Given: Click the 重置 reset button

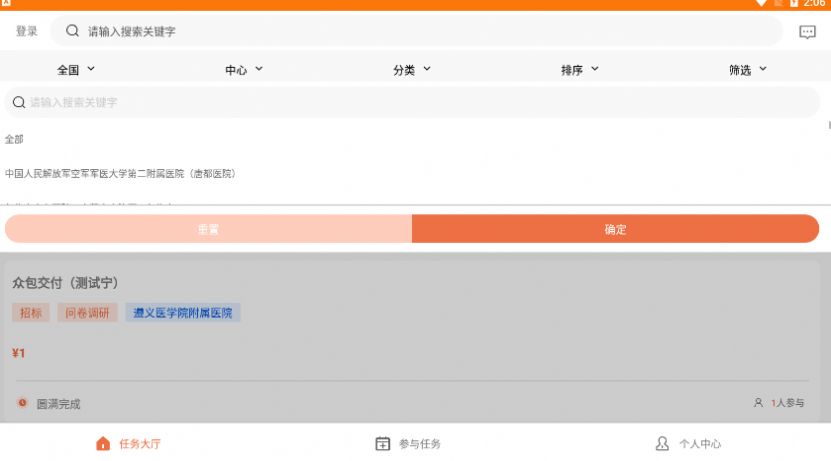Looking at the screenshot, I should pos(208,229).
